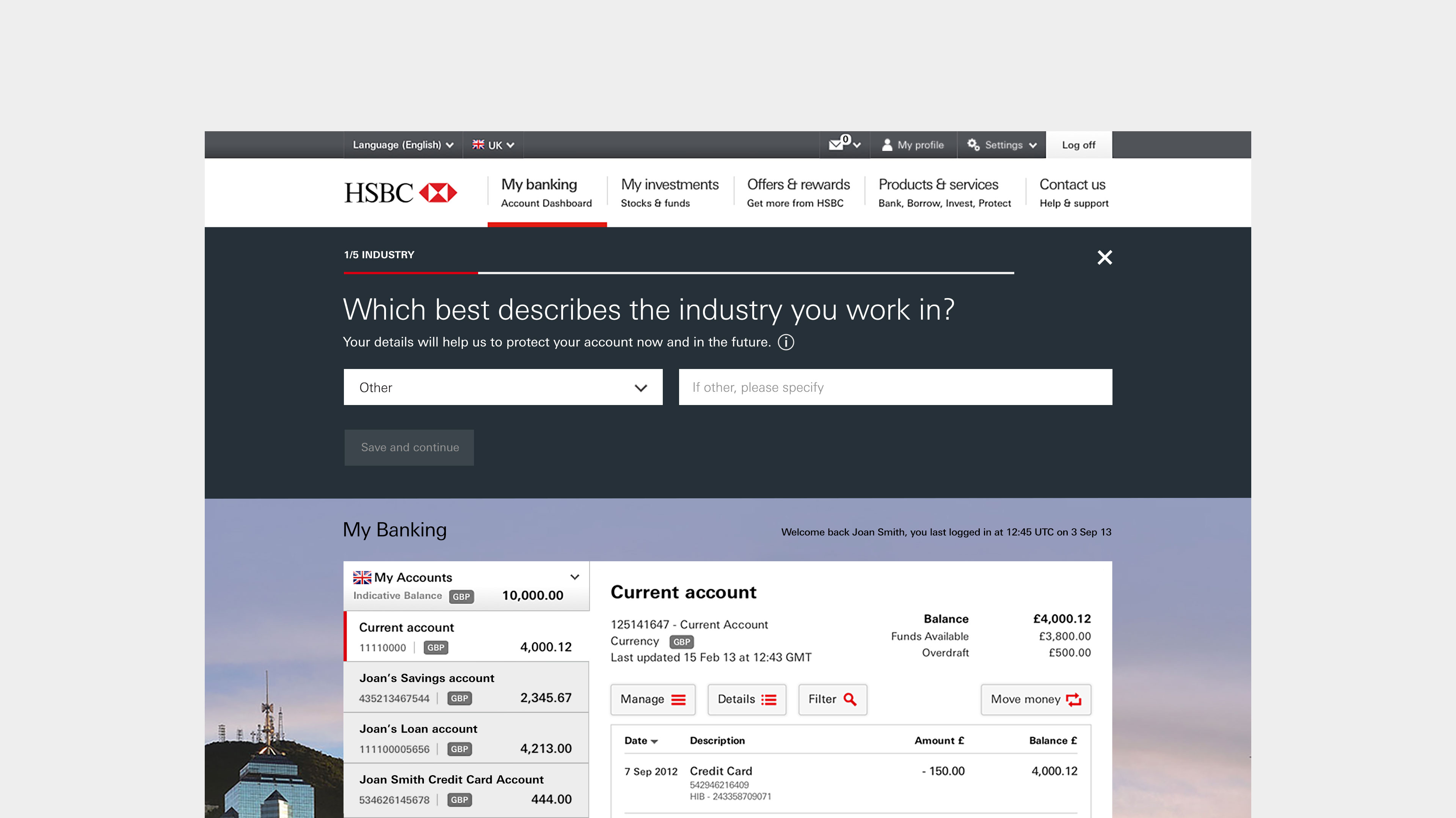Open the messages envelope icon

coord(835,145)
